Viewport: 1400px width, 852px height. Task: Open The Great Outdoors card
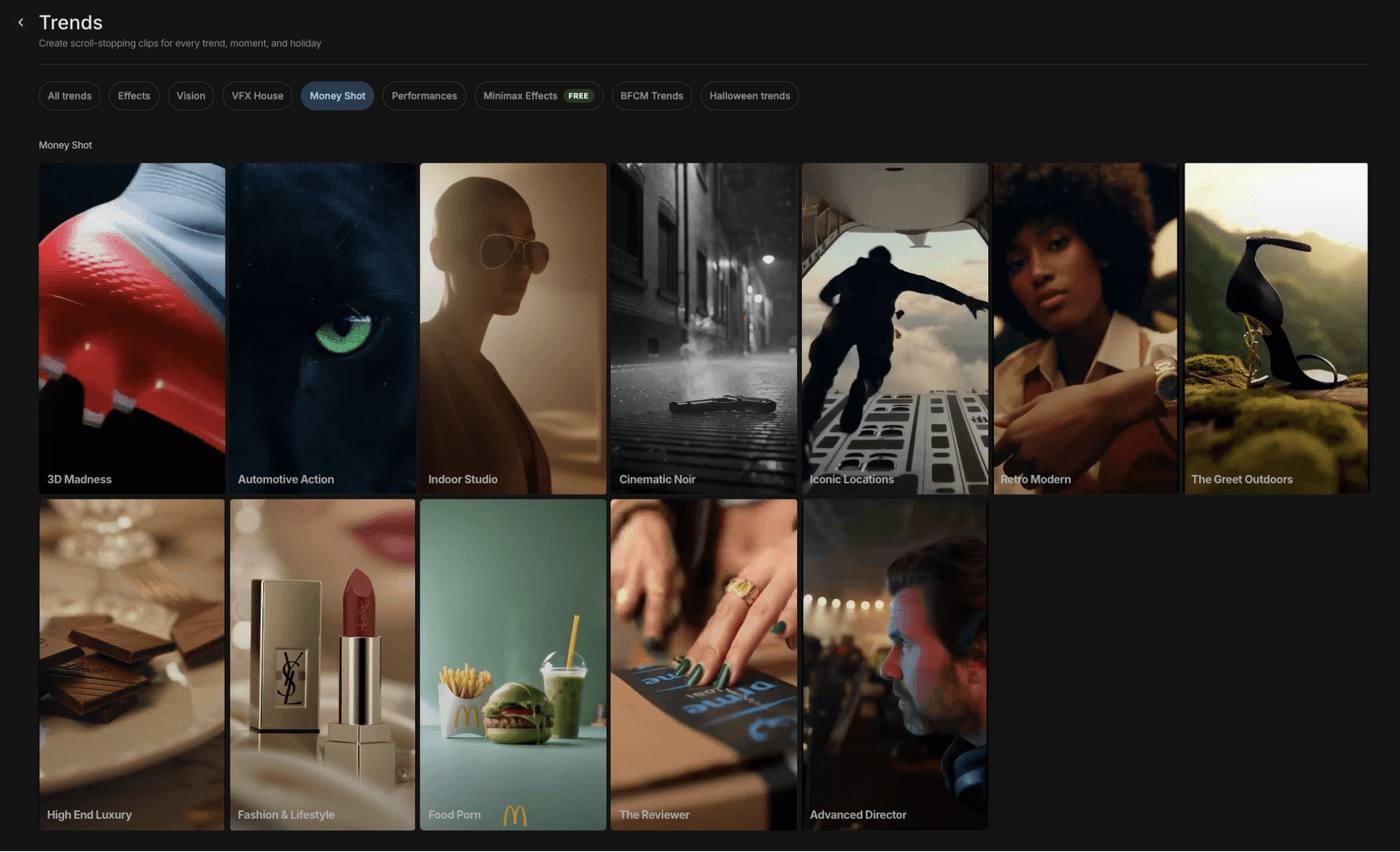pyautogui.click(x=1276, y=328)
